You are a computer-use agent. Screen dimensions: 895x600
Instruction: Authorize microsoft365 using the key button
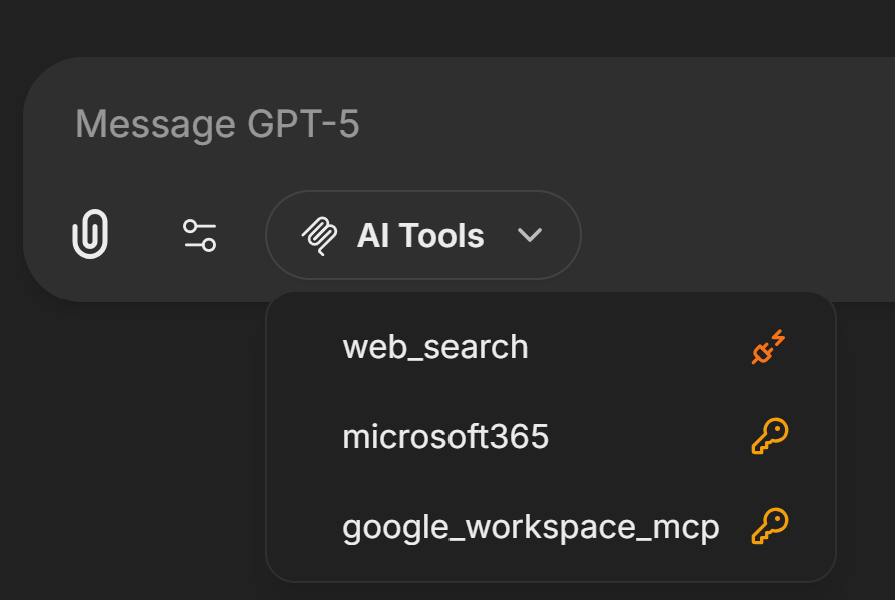[x=769, y=437]
